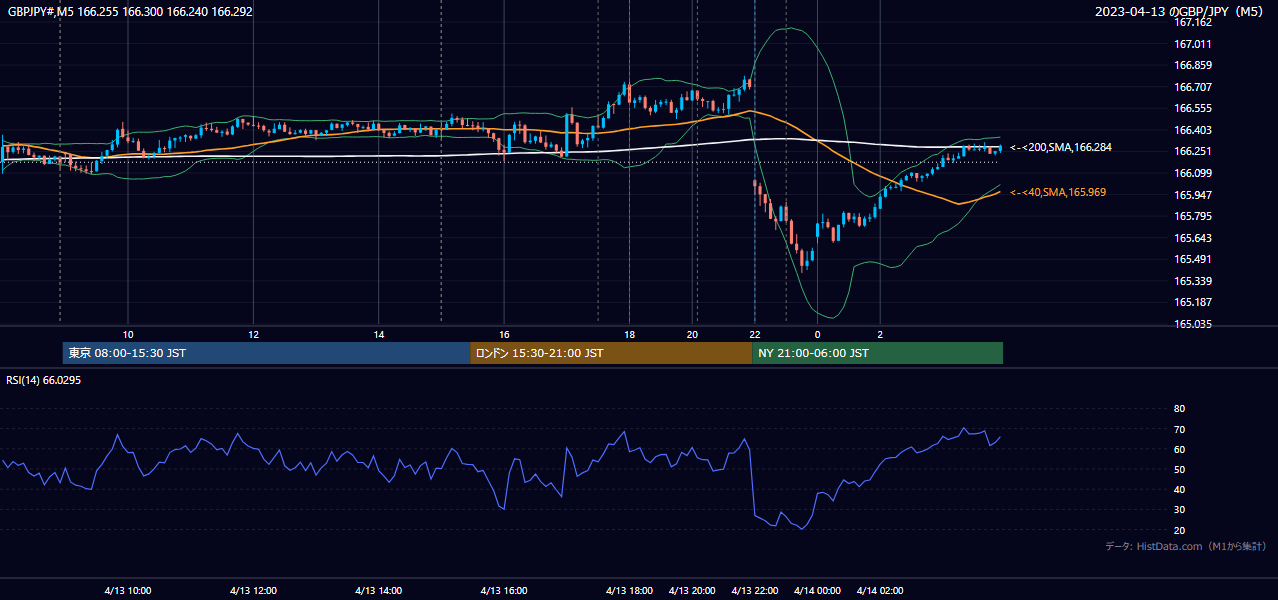The width and height of the screenshot is (1278, 600).
Task: Click price level 166.707 on the axis
Action: coord(1193,87)
